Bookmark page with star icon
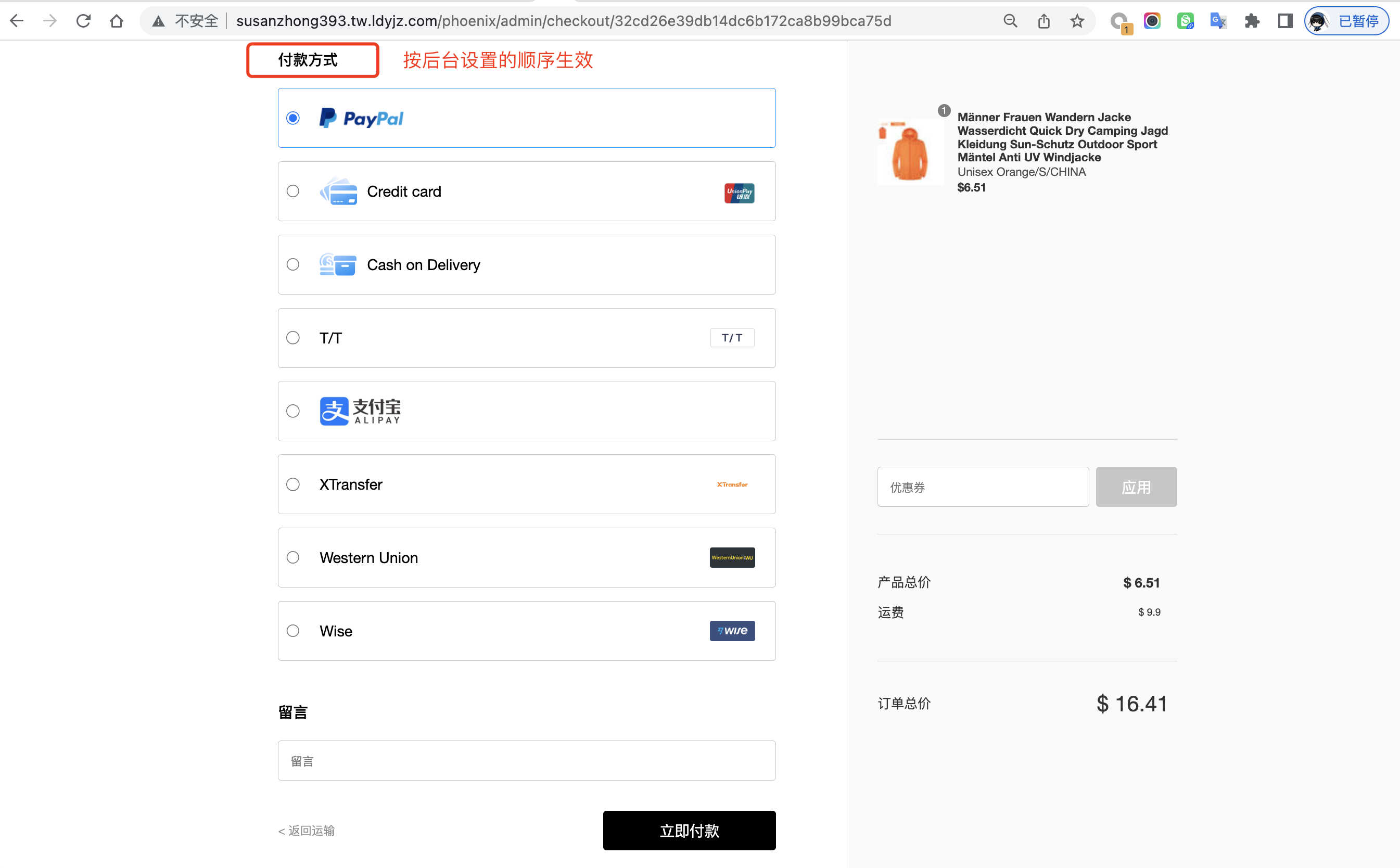 point(1077,21)
